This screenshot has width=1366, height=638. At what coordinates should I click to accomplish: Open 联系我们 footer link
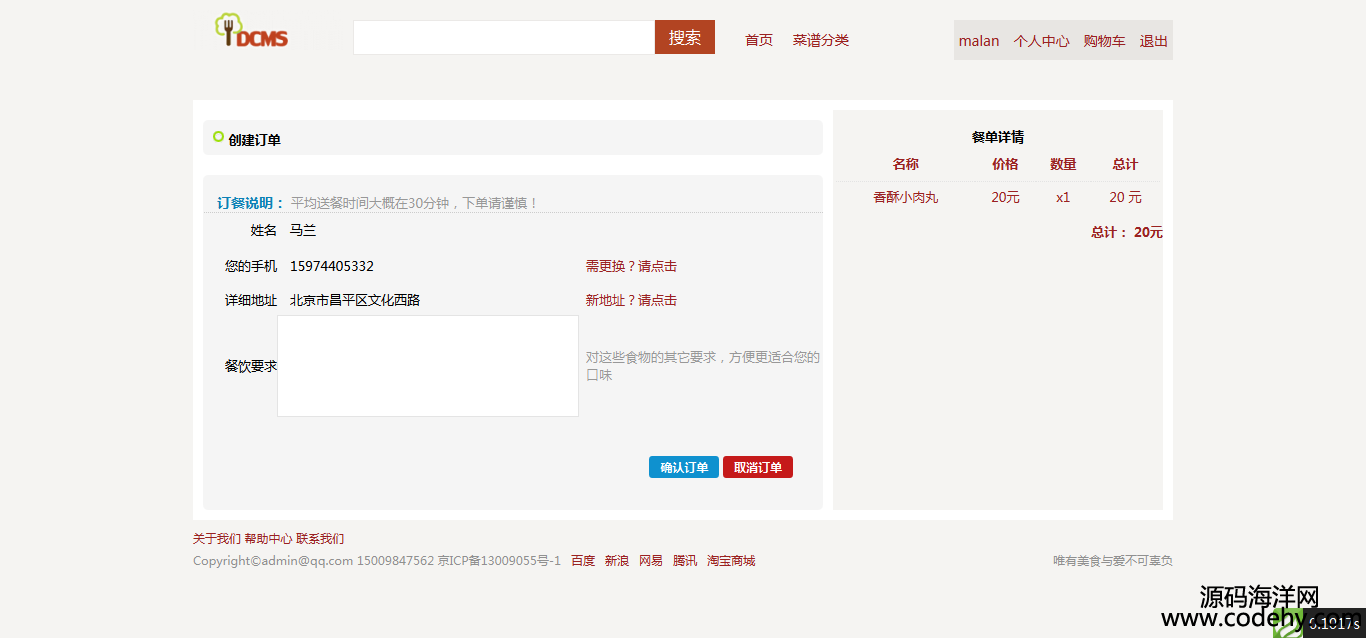[x=320, y=538]
